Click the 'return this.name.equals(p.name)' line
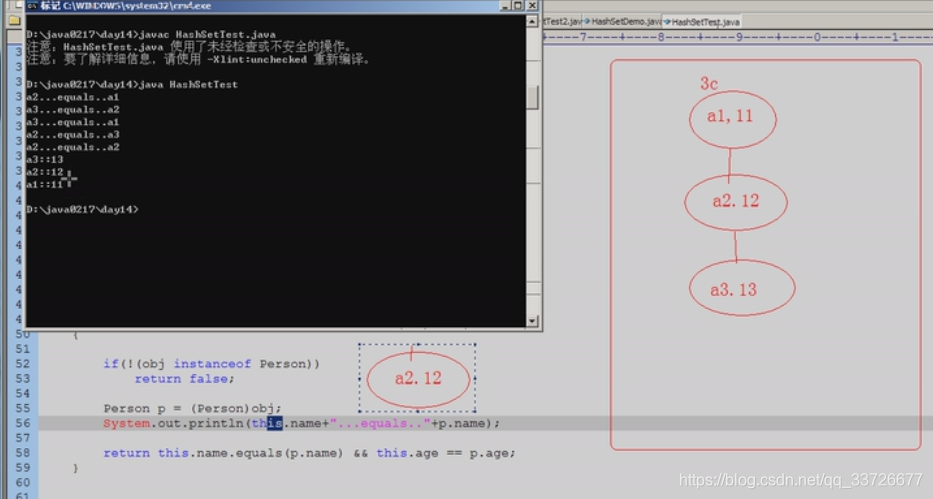 point(309,453)
